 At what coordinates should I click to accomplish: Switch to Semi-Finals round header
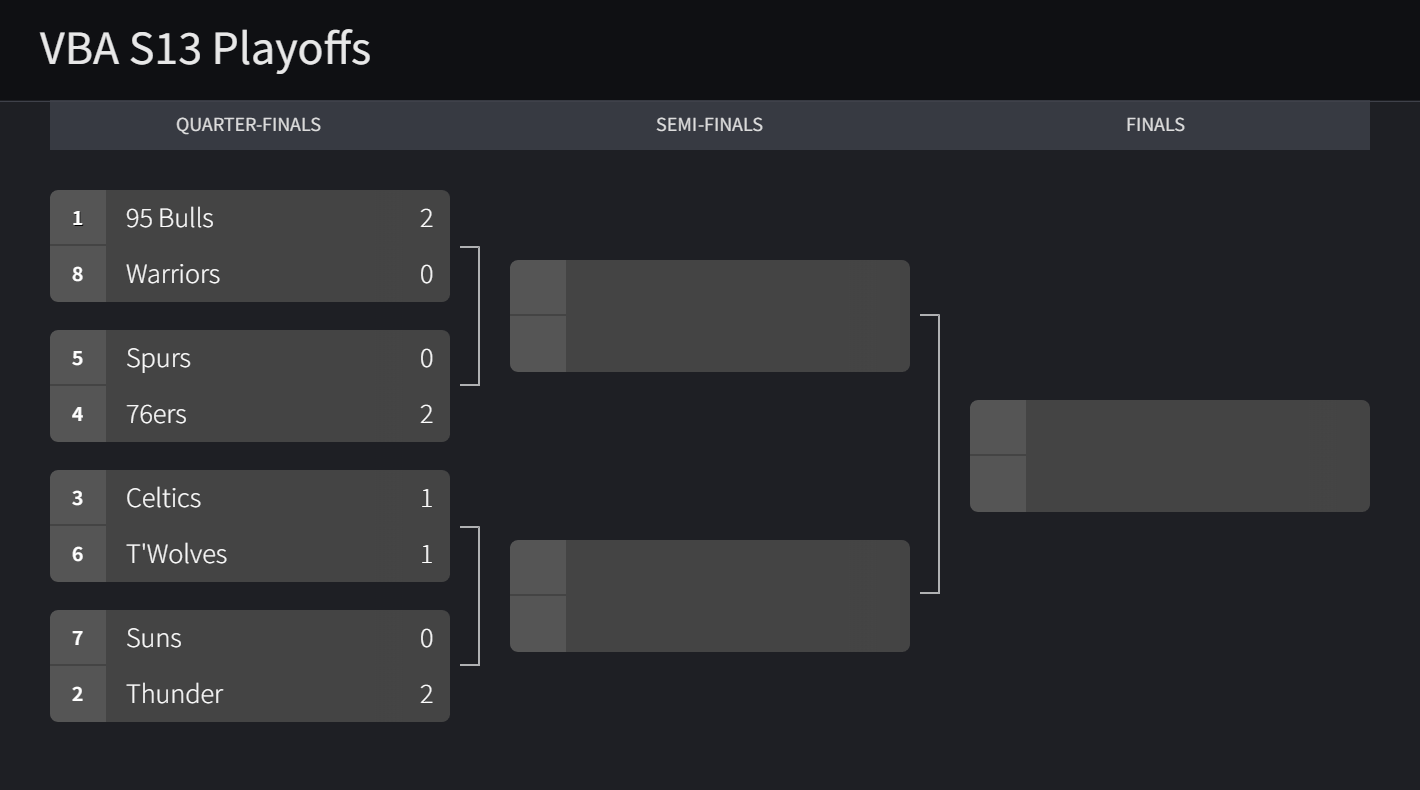click(x=709, y=125)
